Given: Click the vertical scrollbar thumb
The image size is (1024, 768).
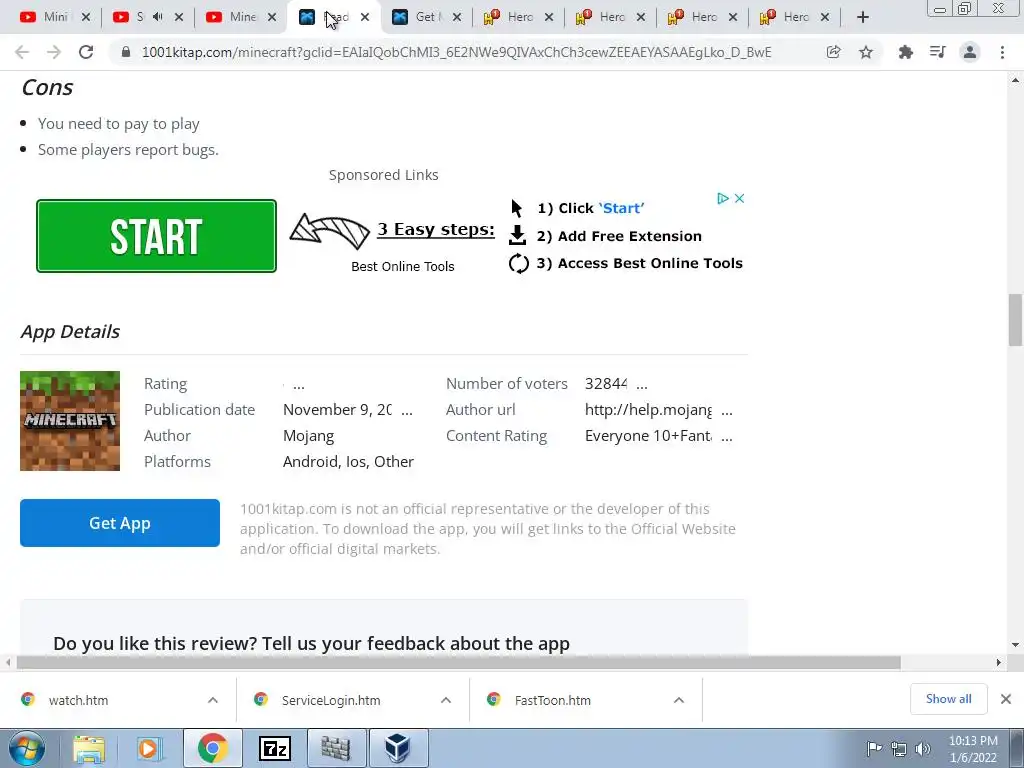Looking at the screenshot, I should [1015, 319].
